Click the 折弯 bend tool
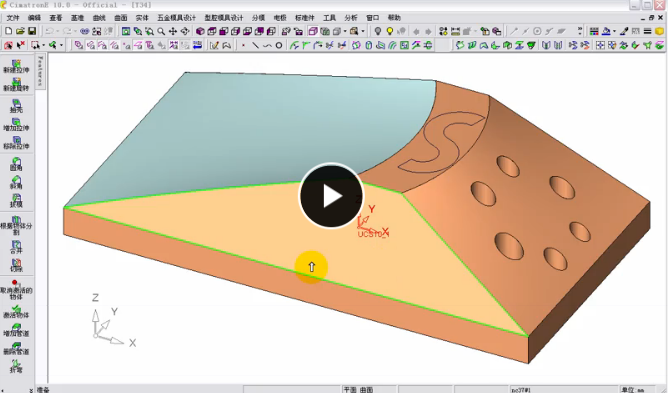This screenshot has width=668, height=393. (x=16, y=366)
